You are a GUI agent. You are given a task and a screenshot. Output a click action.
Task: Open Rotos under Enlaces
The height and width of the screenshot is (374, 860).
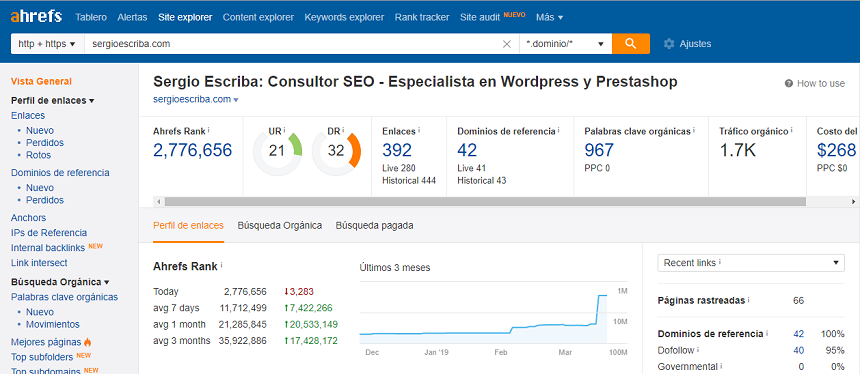point(38,155)
